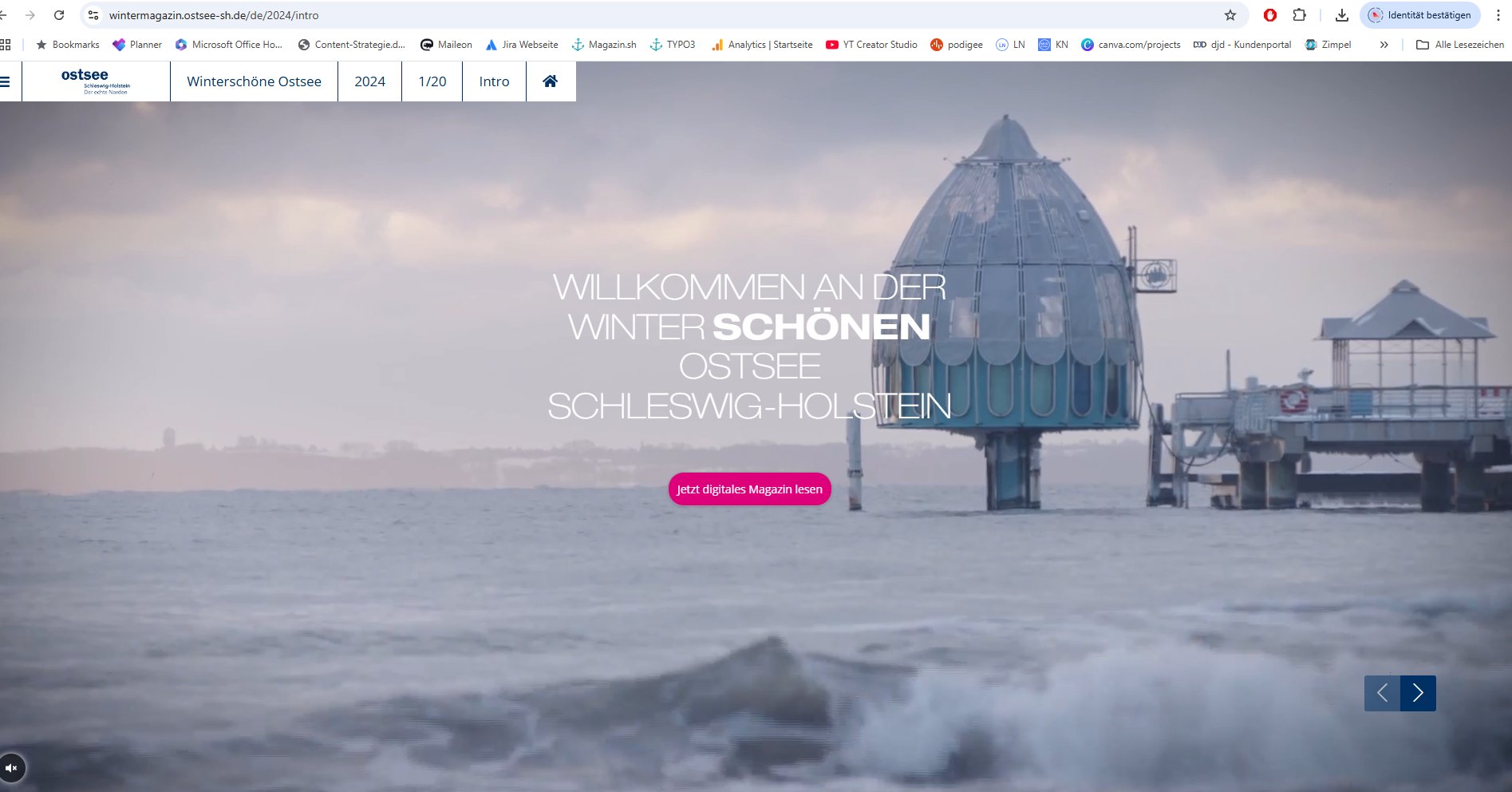Click Jetzt digitales Magazin lesen
Viewport: 1512px width, 792px height.
(748, 489)
